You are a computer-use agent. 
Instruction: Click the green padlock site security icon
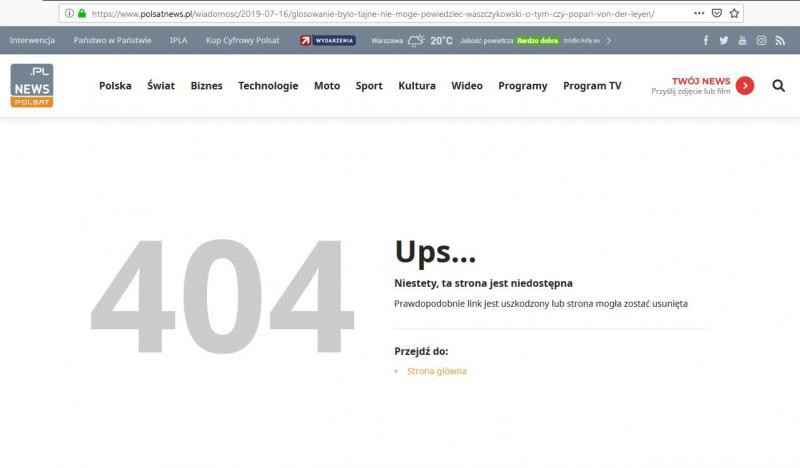pos(82,14)
